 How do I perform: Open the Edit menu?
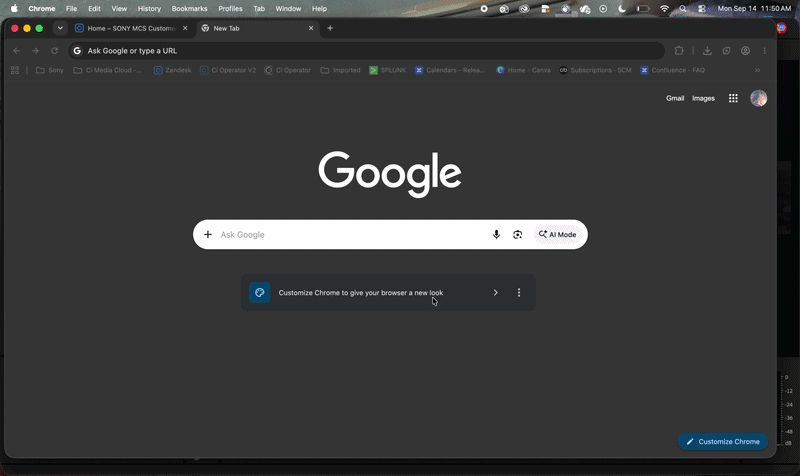(x=94, y=9)
